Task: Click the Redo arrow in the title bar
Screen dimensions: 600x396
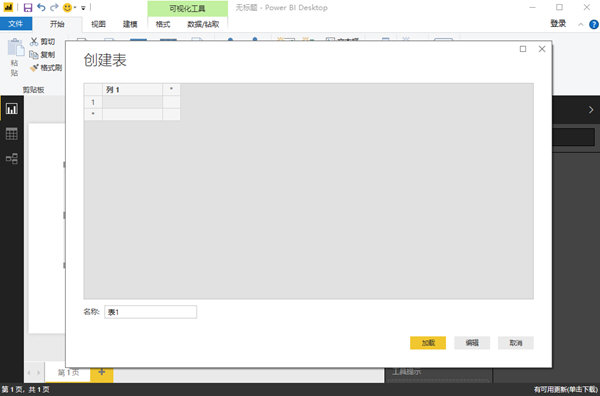Action: (54, 7)
